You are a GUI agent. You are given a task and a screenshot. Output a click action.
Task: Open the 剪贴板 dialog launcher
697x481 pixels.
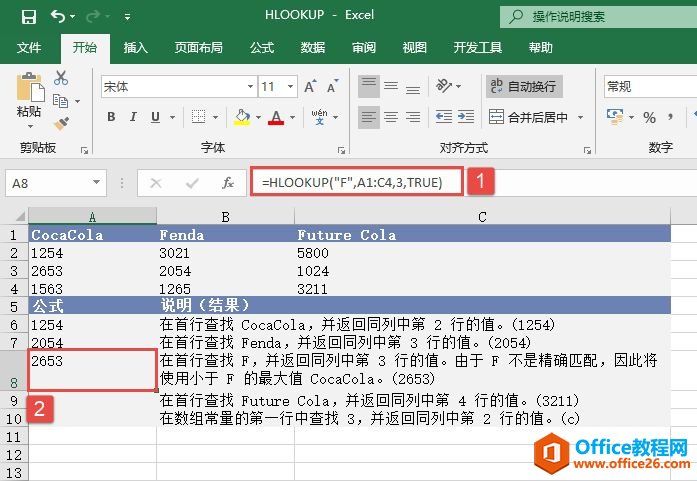click(84, 151)
